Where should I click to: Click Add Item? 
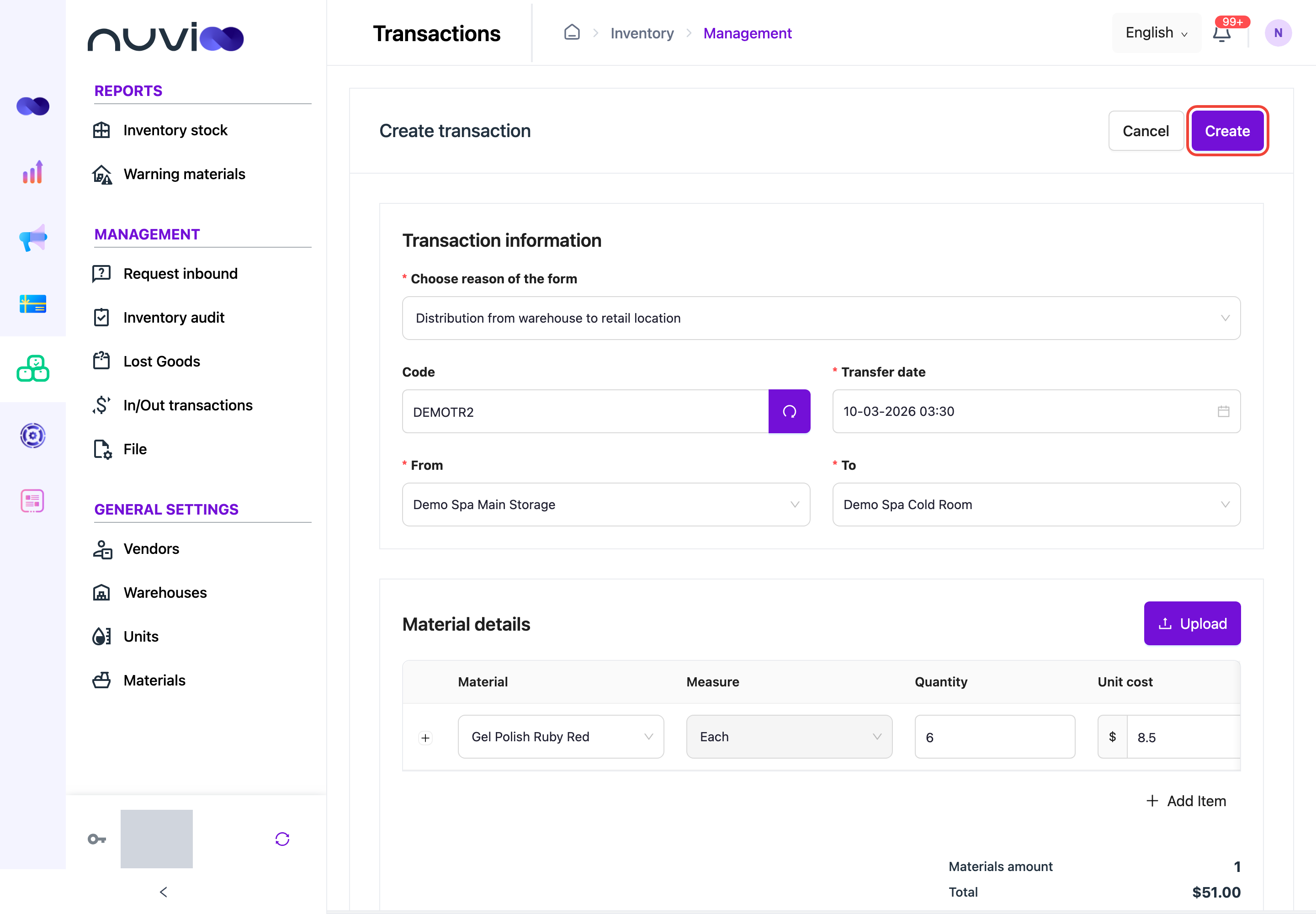pos(1186,801)
